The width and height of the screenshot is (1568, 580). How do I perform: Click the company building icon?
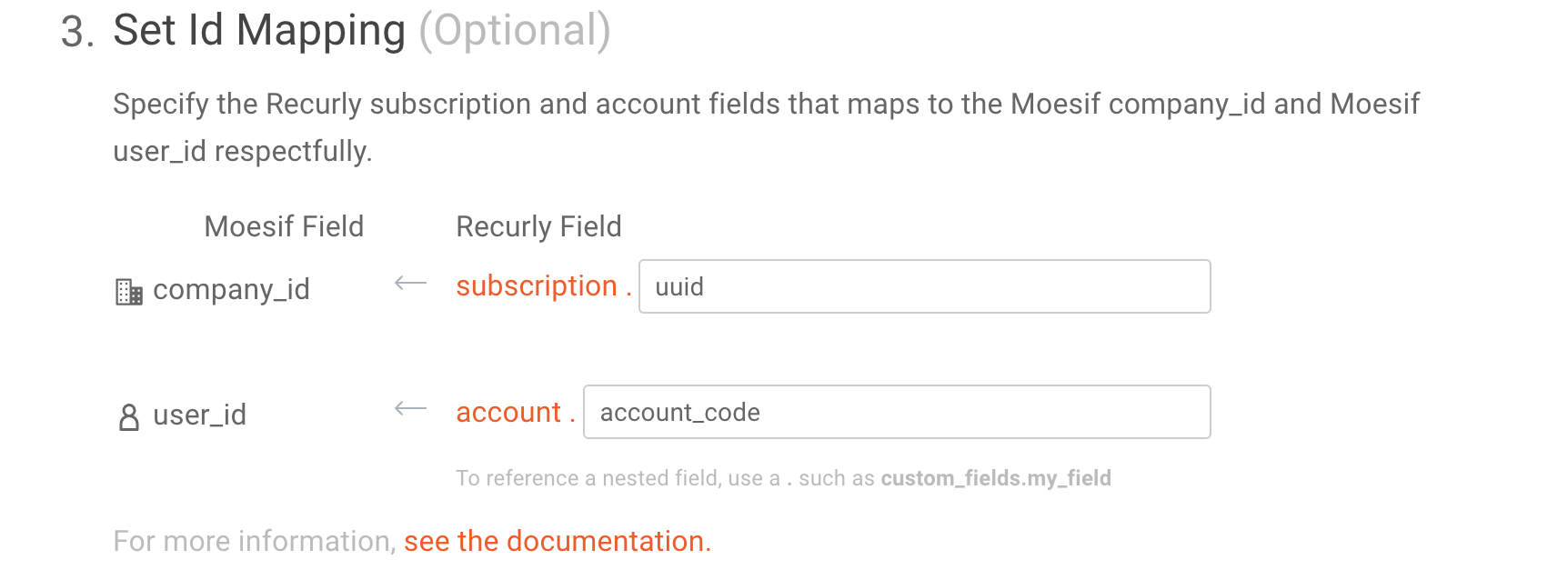pyautogui.click(x=129, y=292)
